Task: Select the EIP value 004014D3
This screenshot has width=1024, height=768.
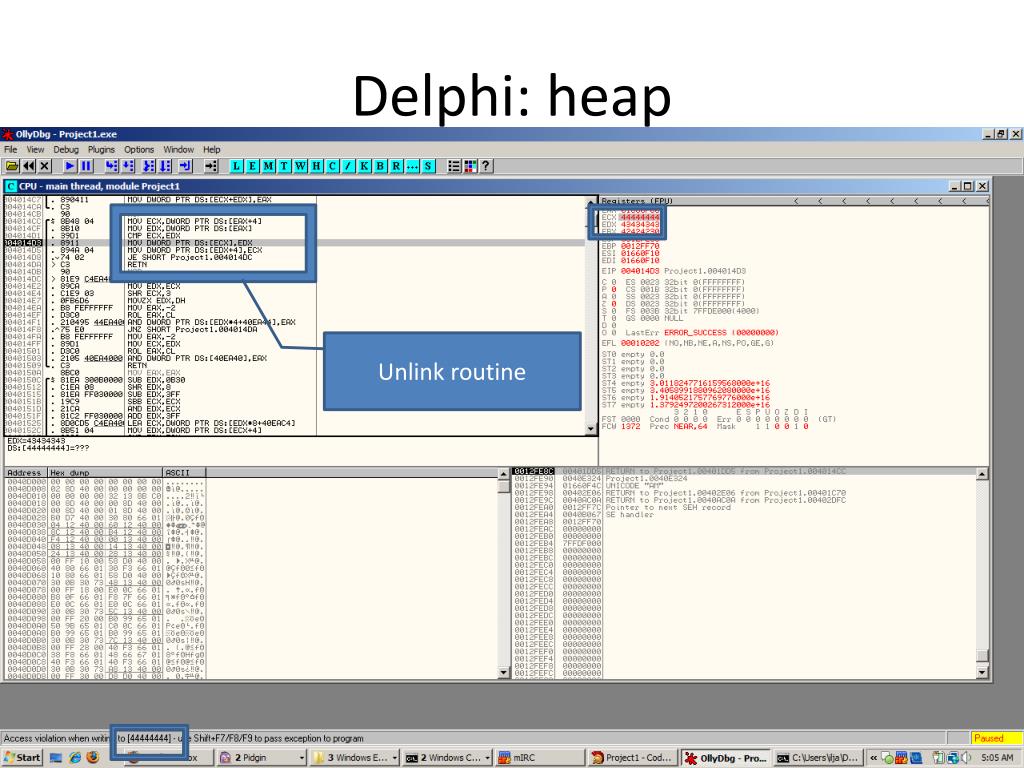Action: (x=639, y=270)
